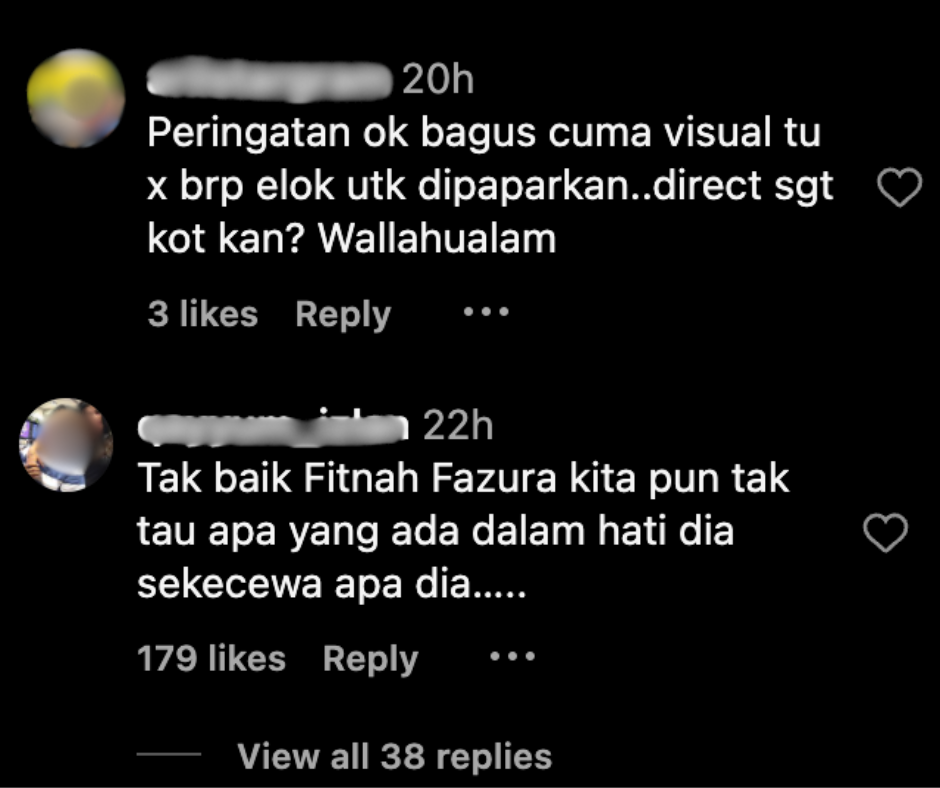Click 'Peringatan ok bagus cuma visual' text line

[484, 133]
